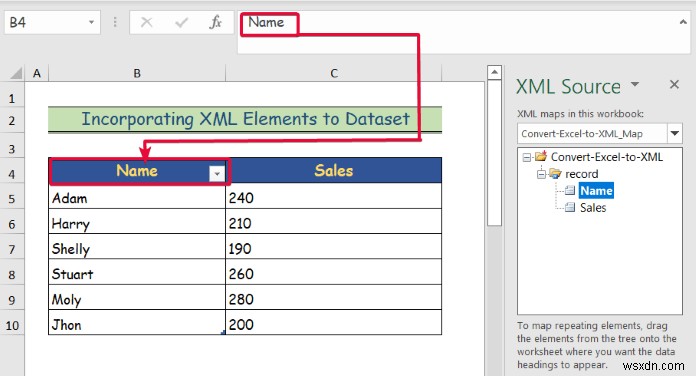Click the Sales header cell
Screen dimensions: 696x376
coord(334,170)
